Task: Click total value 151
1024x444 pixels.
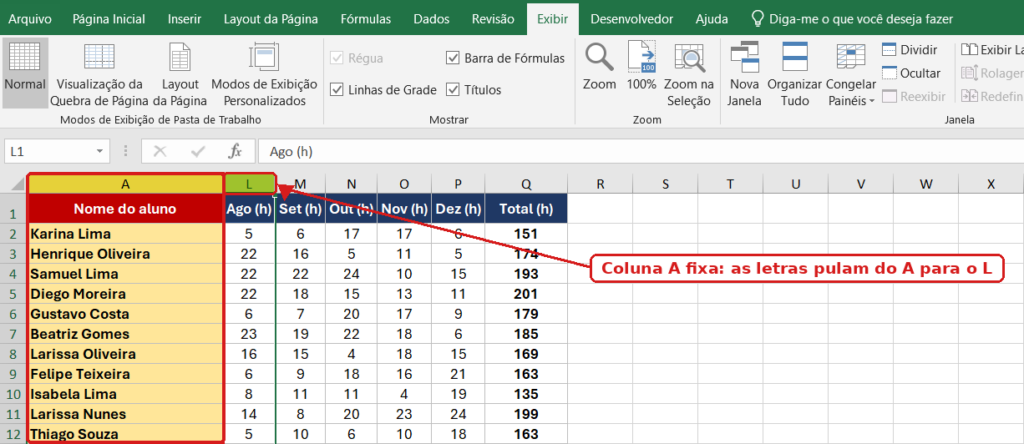Action: coord(526,234)
